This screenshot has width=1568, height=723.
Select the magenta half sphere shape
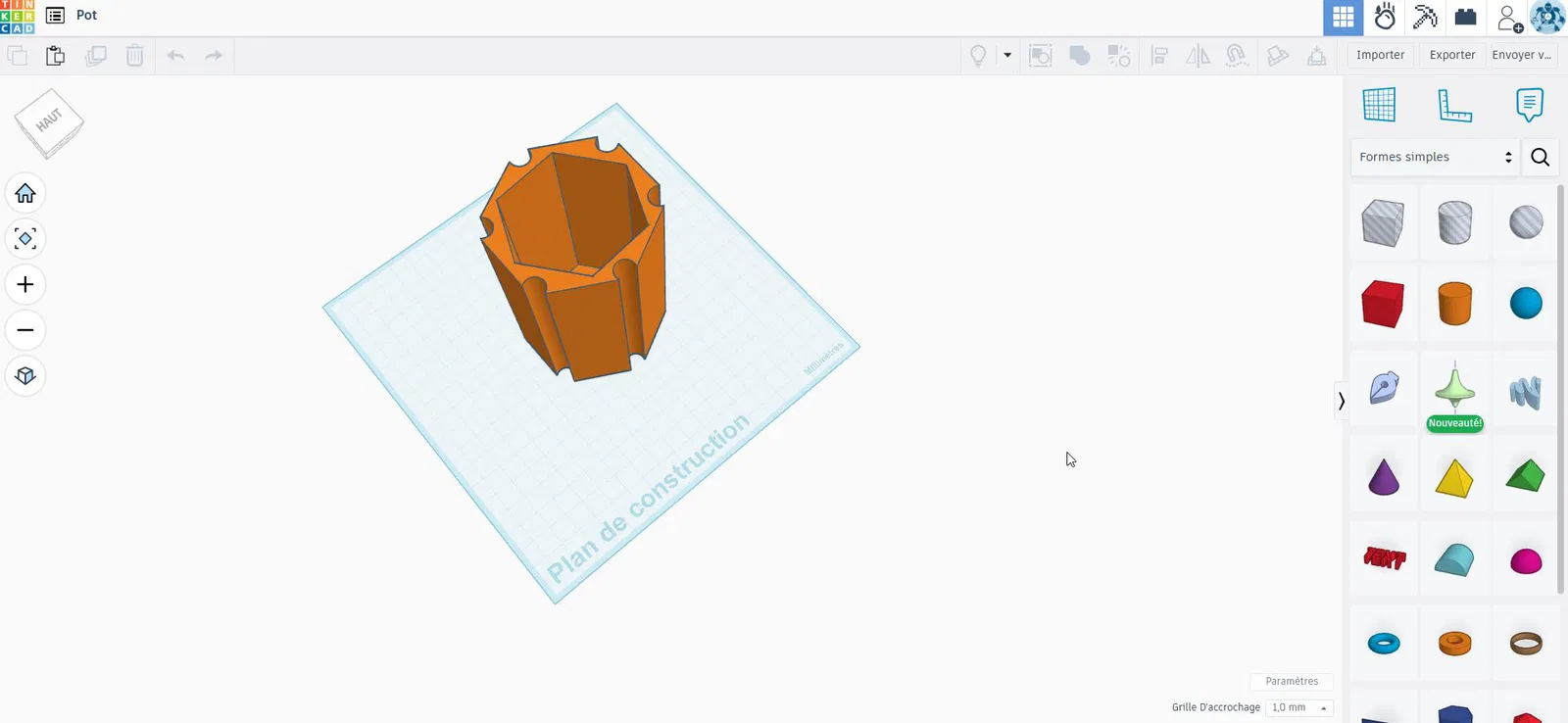pyautogui.click(x=1526, y=560)
